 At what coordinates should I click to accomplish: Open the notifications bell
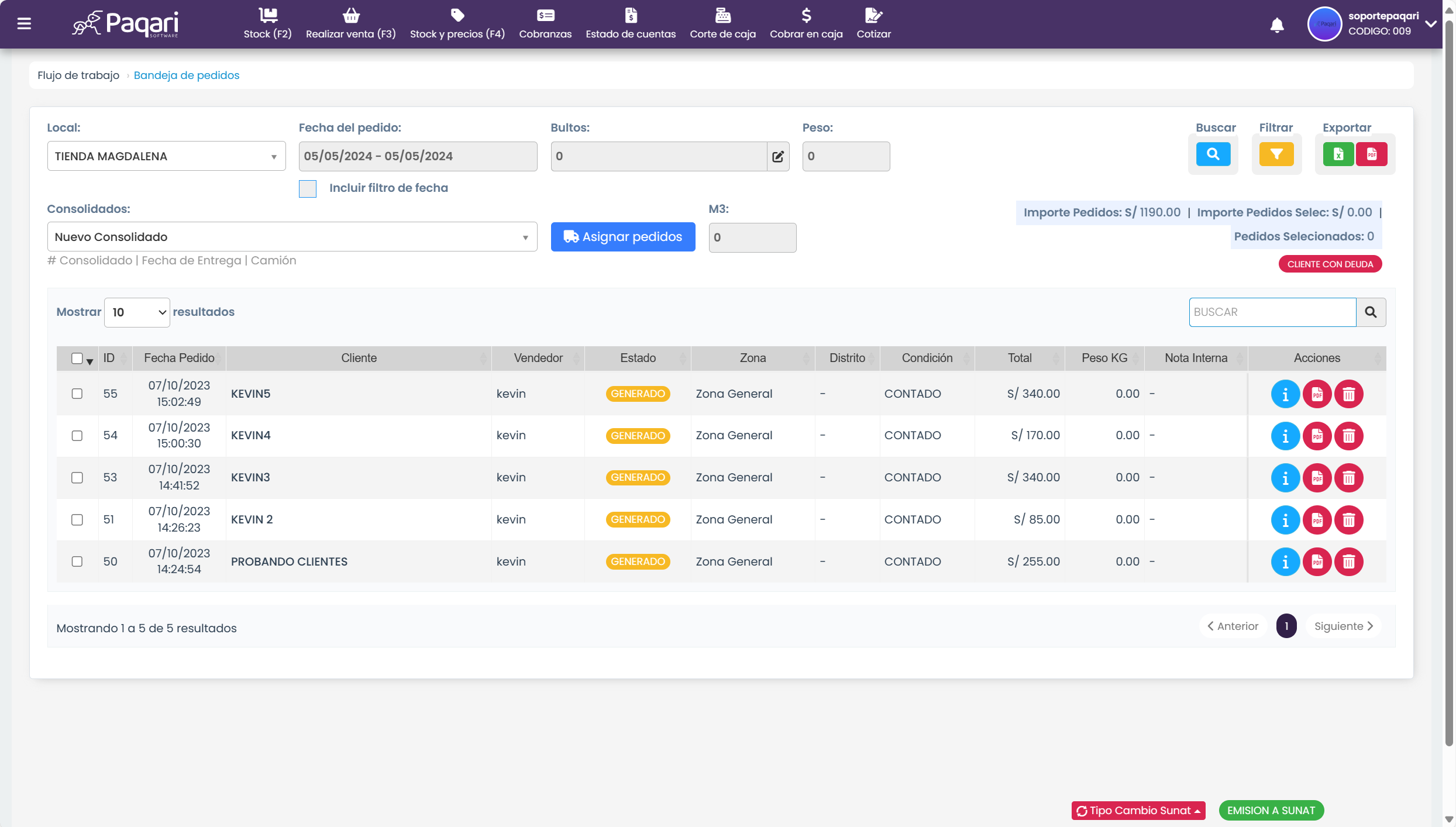click(1277, 25)
